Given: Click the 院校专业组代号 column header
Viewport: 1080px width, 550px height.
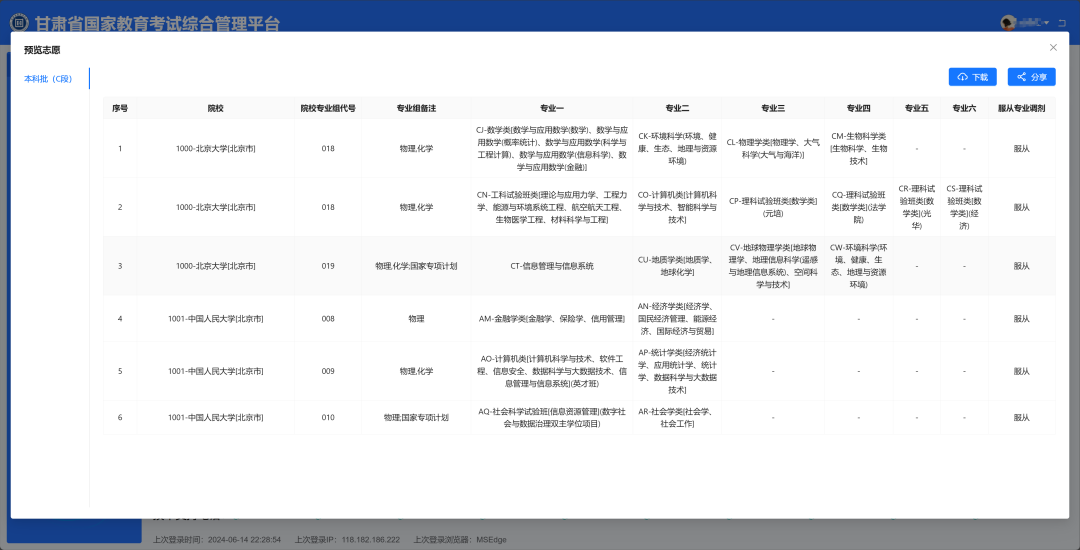Looking at the screenshot, I should click(328, 108).
